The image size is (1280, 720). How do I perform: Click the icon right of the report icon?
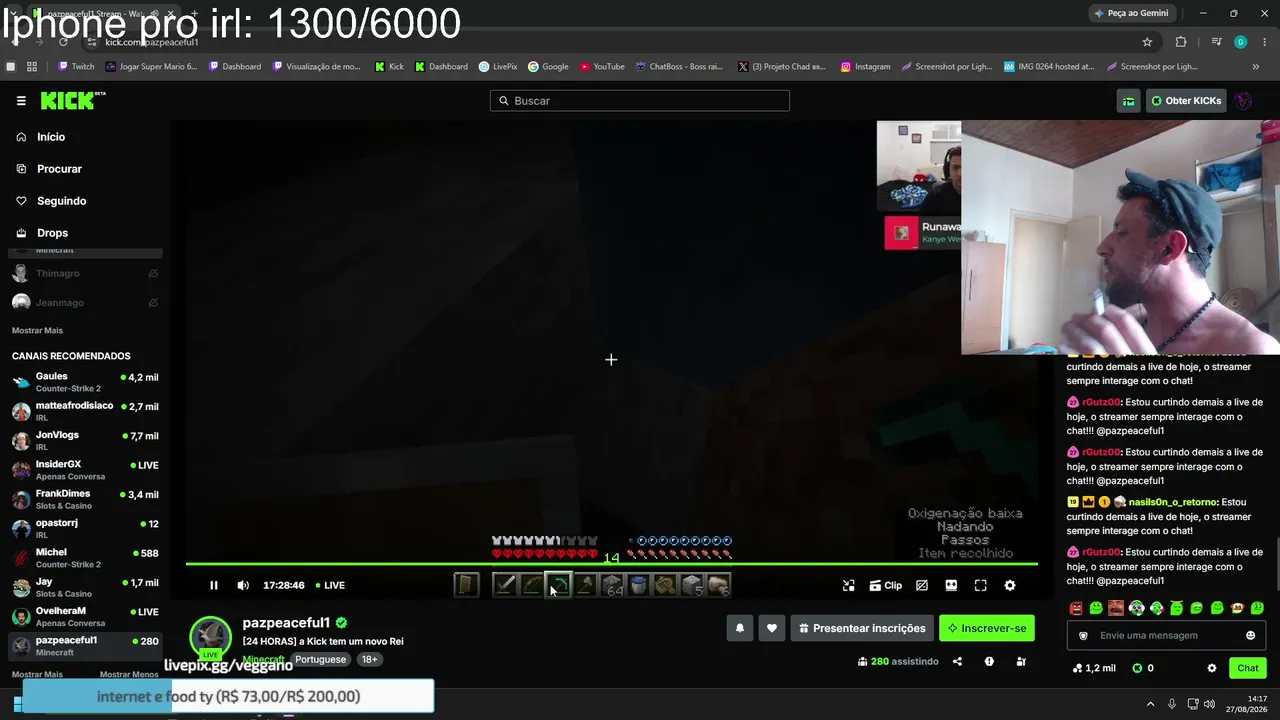[1021, 661]
